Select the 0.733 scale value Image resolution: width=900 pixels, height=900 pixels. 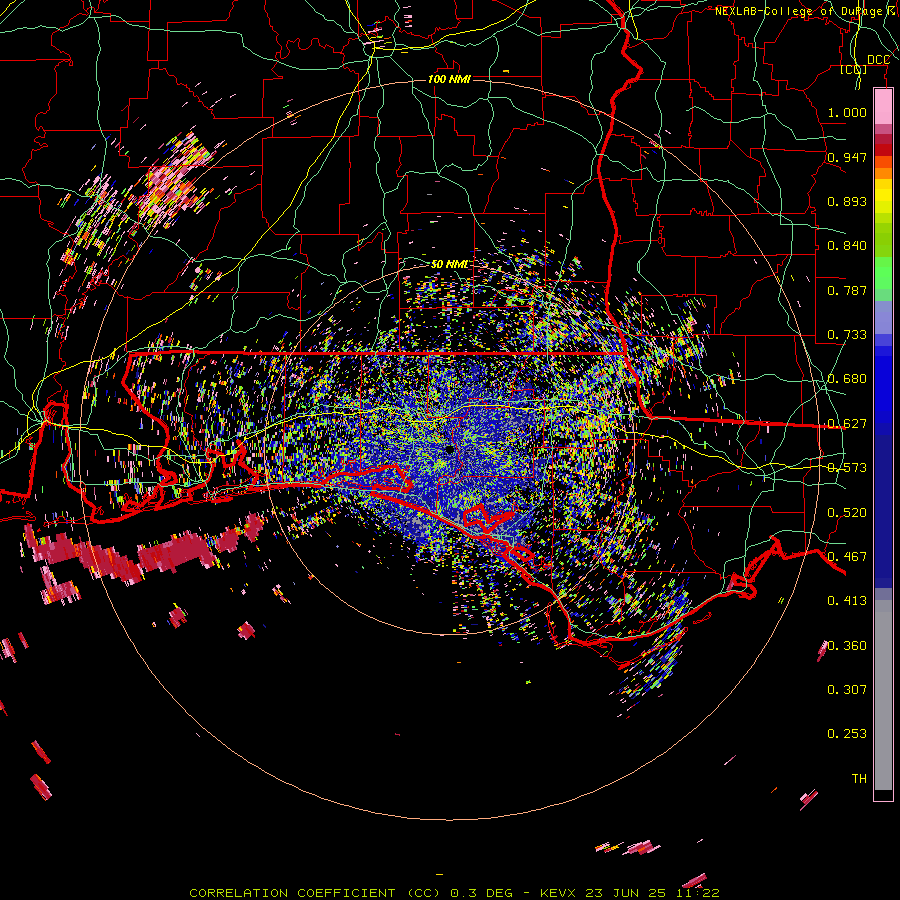847,335
